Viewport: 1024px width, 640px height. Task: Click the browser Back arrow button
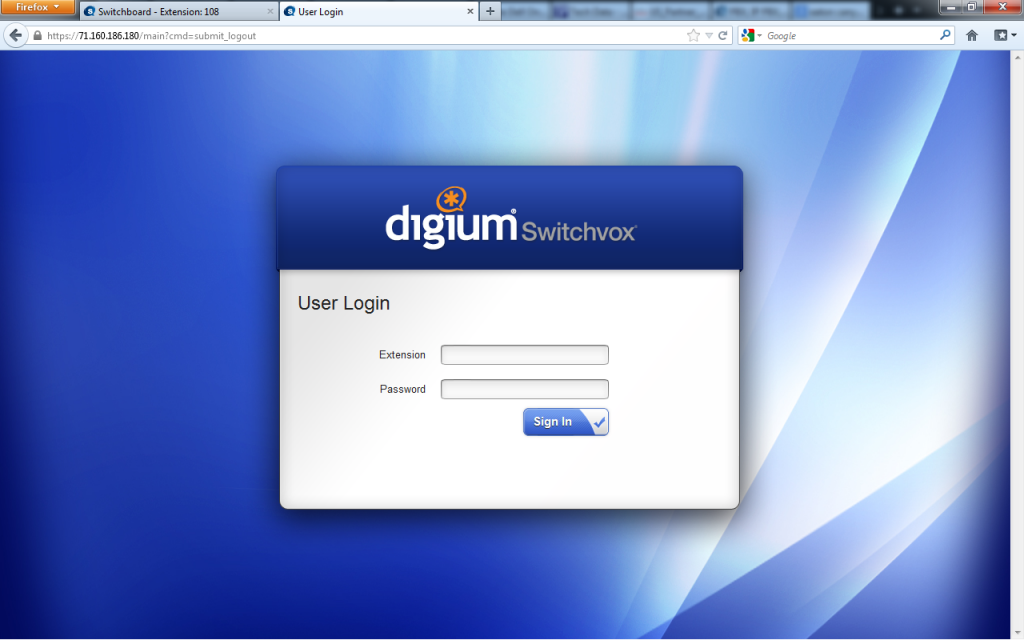(x=15, y=35)
